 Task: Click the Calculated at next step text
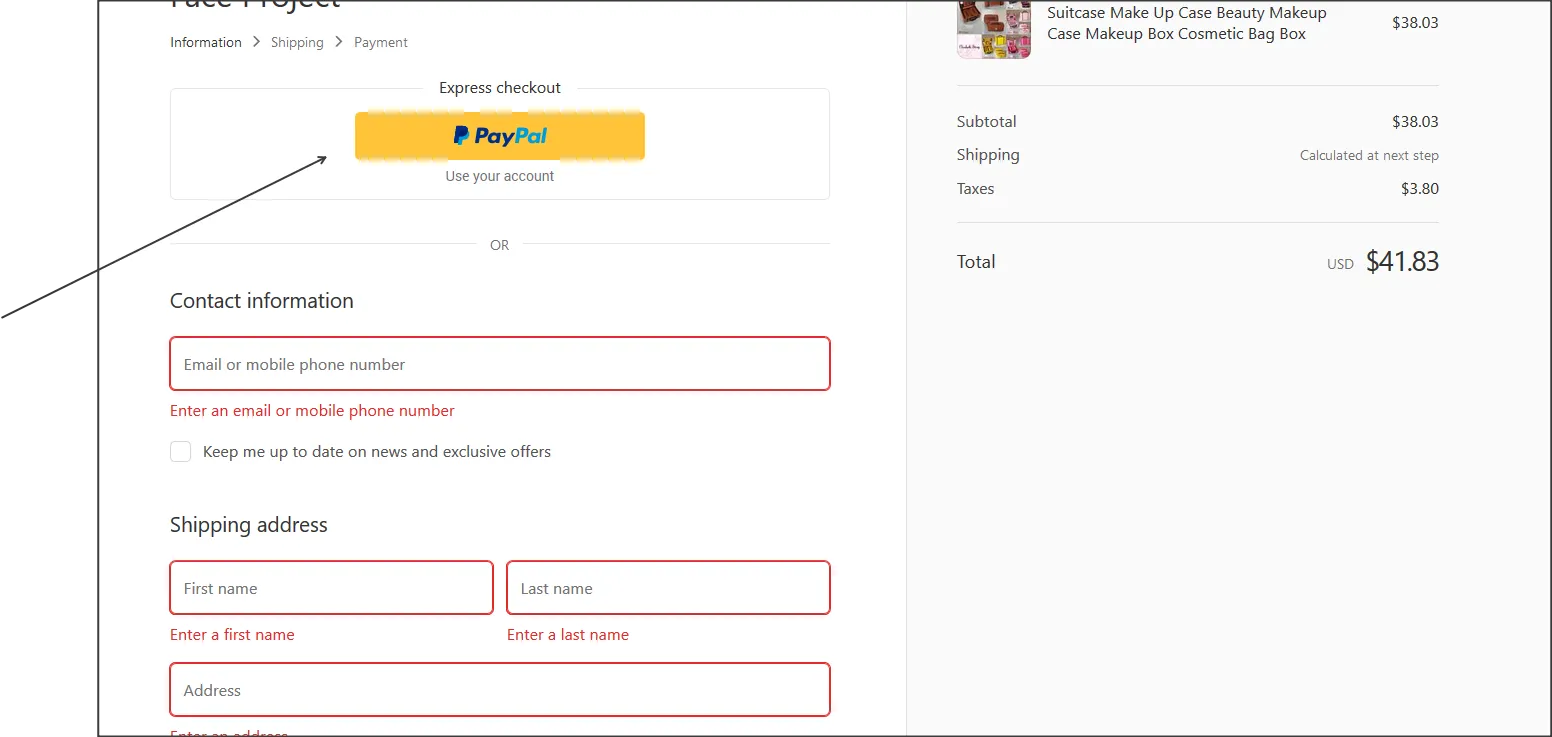pos(1369,155)
